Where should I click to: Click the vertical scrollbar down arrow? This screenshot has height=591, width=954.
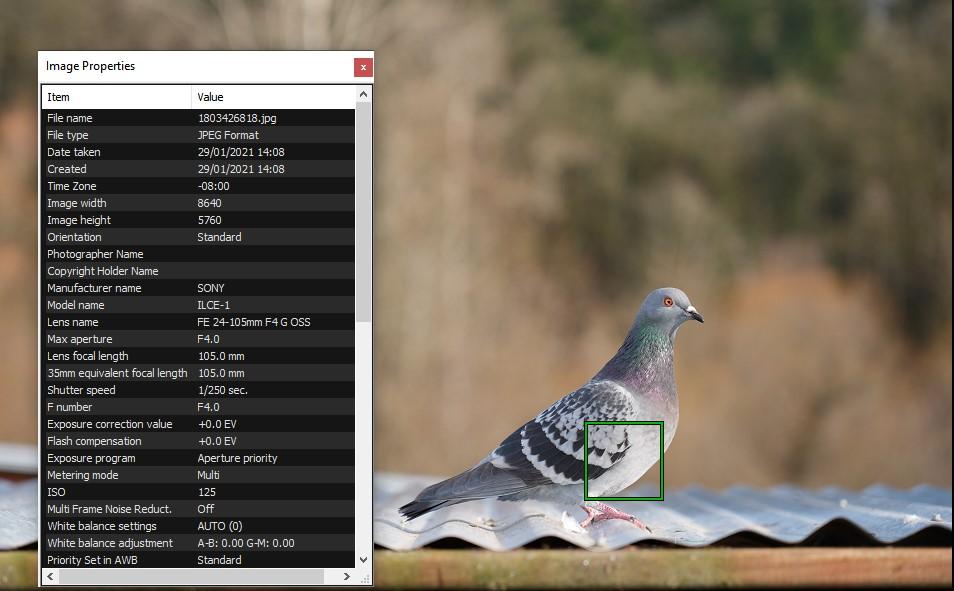tap(363, 559)
